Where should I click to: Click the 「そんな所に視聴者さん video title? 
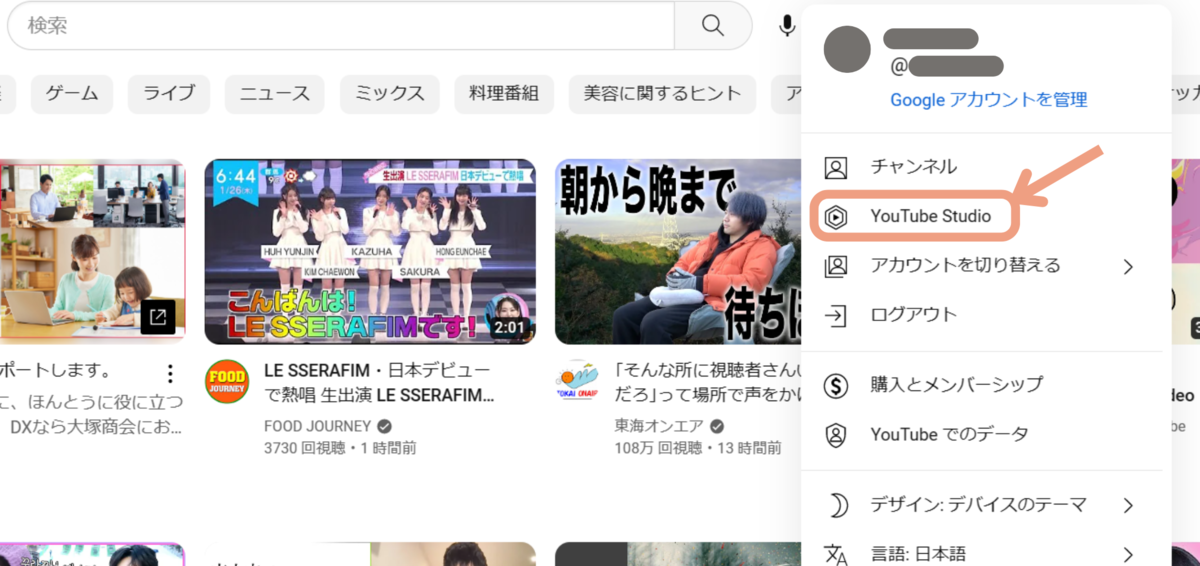(x=709, y=383)
